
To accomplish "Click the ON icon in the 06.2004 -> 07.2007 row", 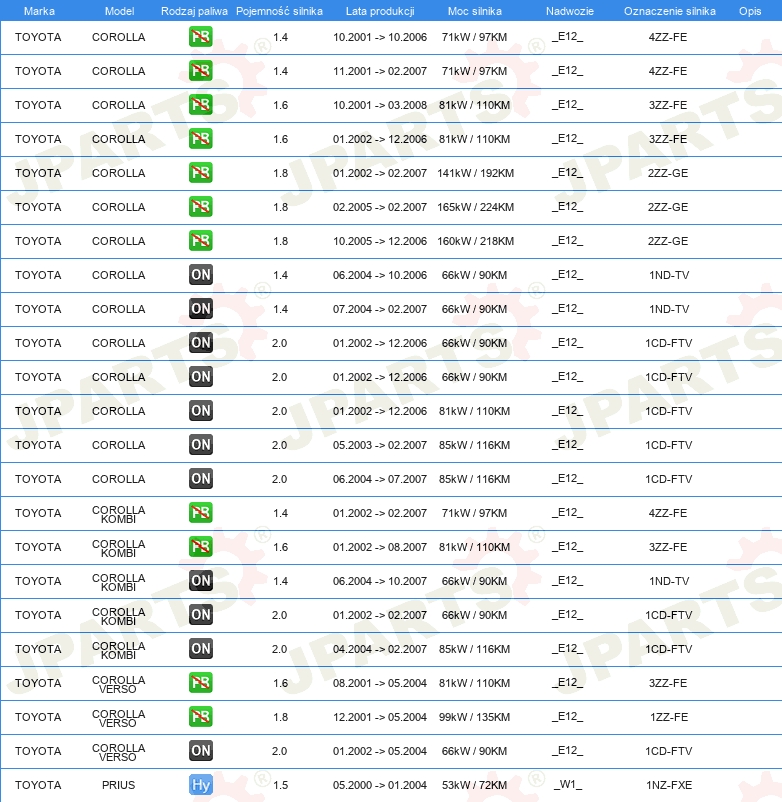I will (x=201, y=479).
